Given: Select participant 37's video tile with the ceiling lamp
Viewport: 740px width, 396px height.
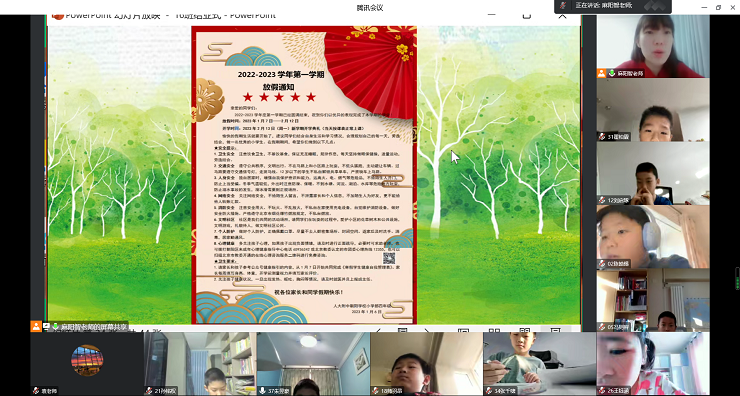Looking at the screenshot, I should click(x=313, y=363).
